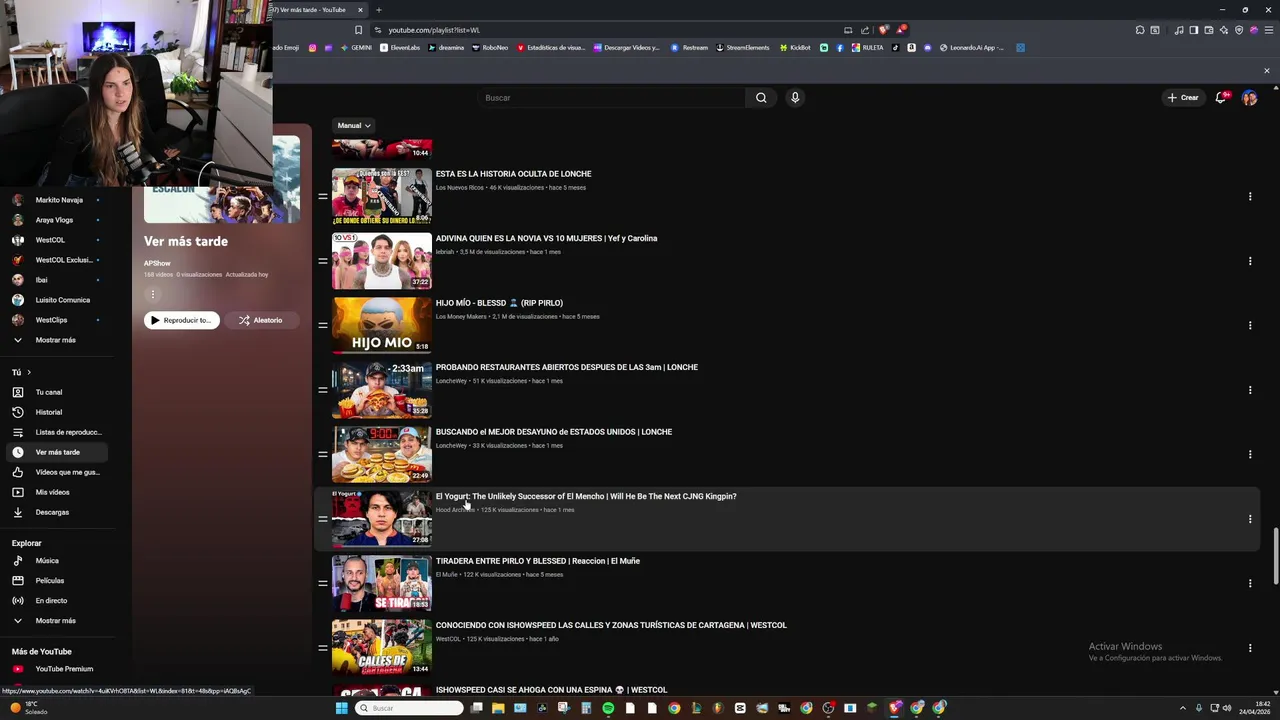Open video 'ADIVINA QUIEN ES LA NOVIA VS 10 MUJERES'
Image resolution: width=1280 pixels, height=720 pixels.
546,238
